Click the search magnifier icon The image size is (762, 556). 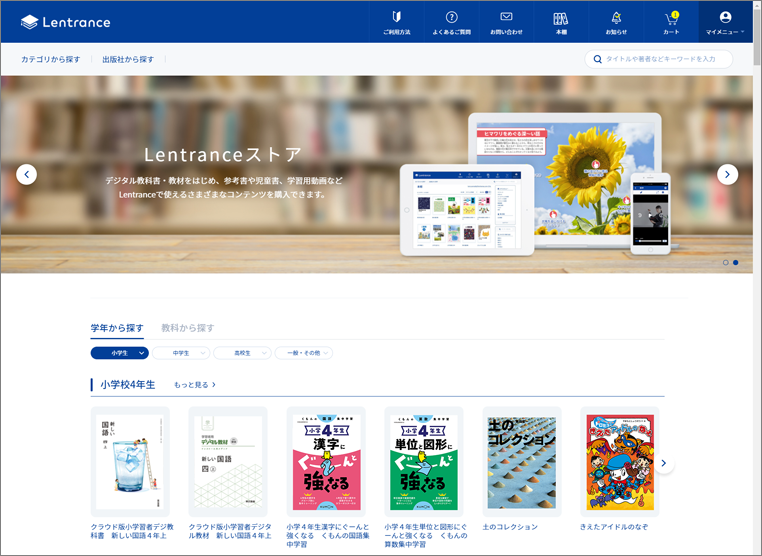[598, 59]
